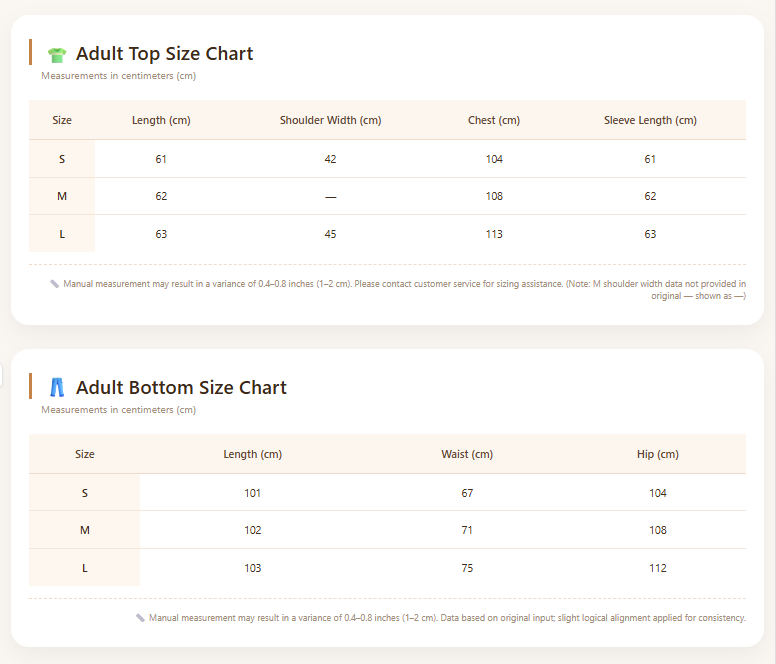The image size is (776, 664).
Task: Click the Shoulder Width (cm) column header
Action: click(331, 120)
